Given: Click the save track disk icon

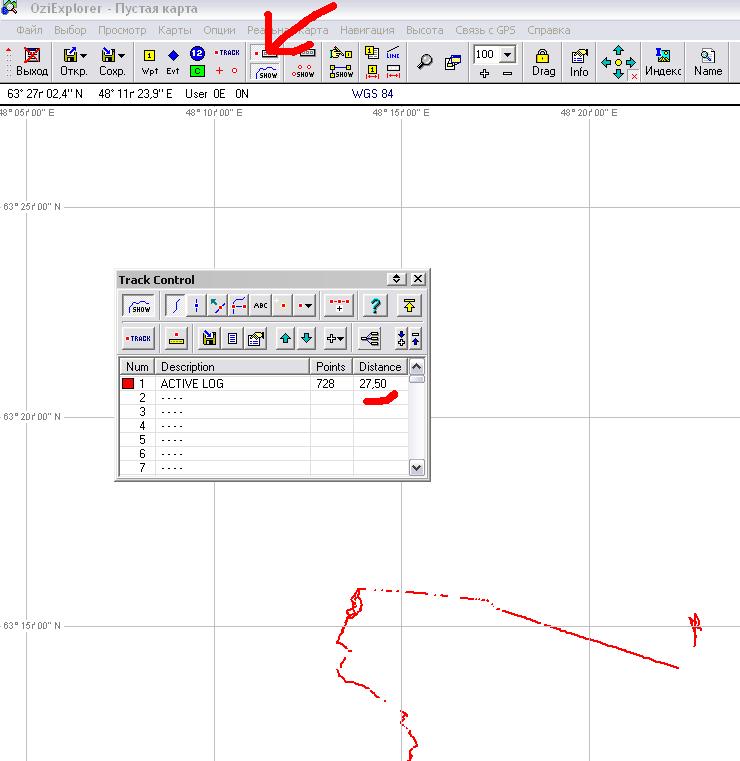Looking at the screenshot, I should pyautogui.click(x=210, y=338).
